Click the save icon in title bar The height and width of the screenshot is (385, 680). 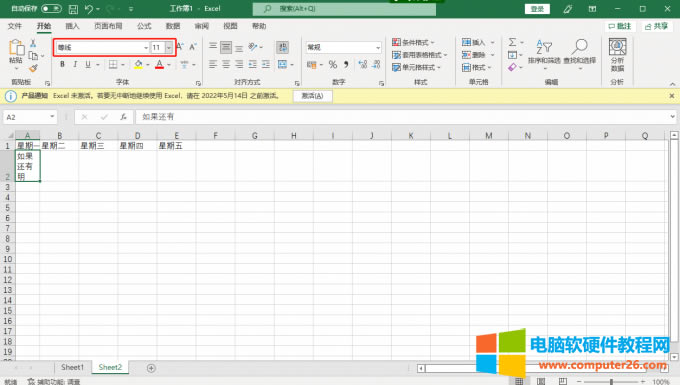[73, 9]
